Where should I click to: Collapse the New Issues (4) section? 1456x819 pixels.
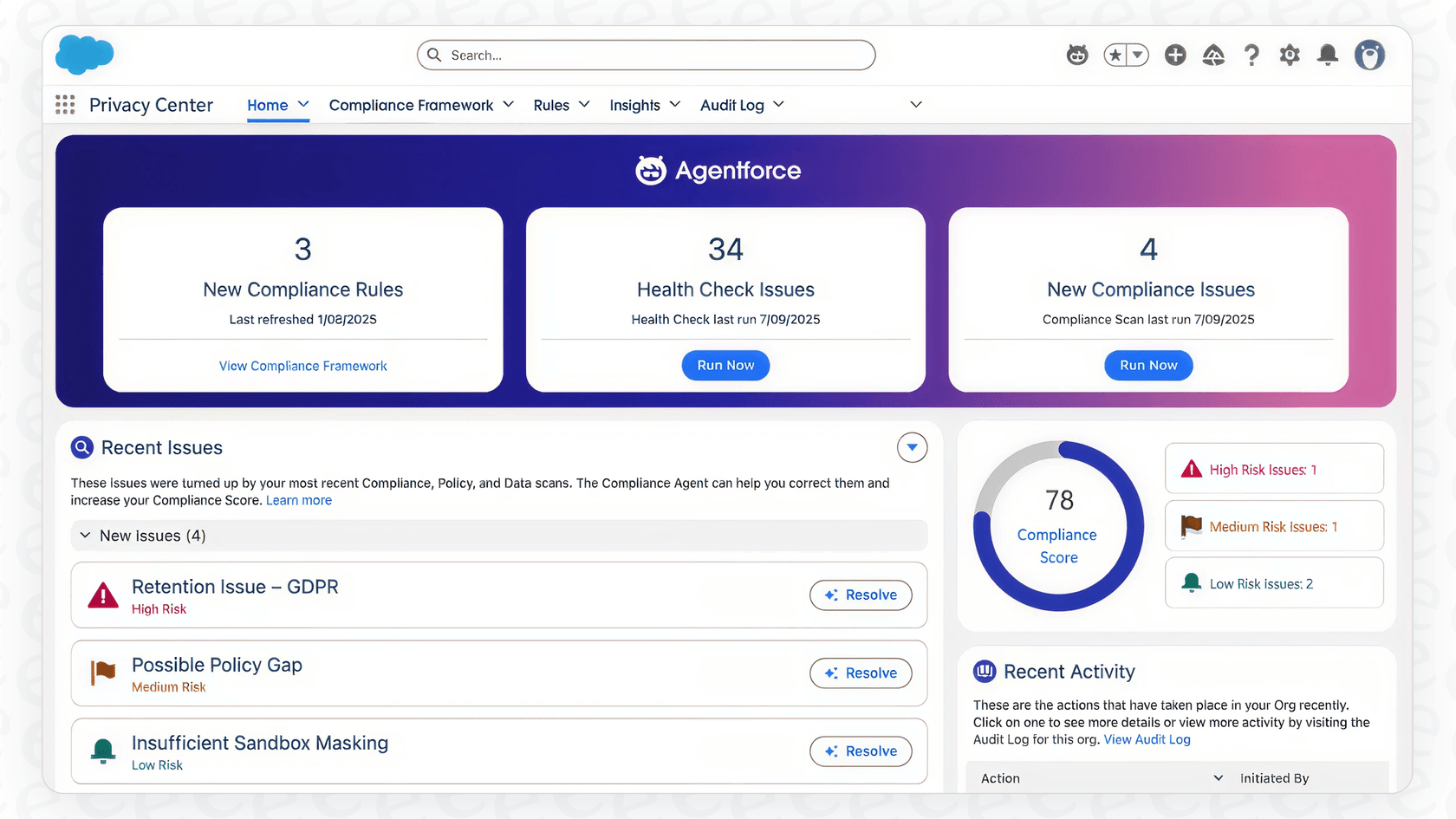85,536
